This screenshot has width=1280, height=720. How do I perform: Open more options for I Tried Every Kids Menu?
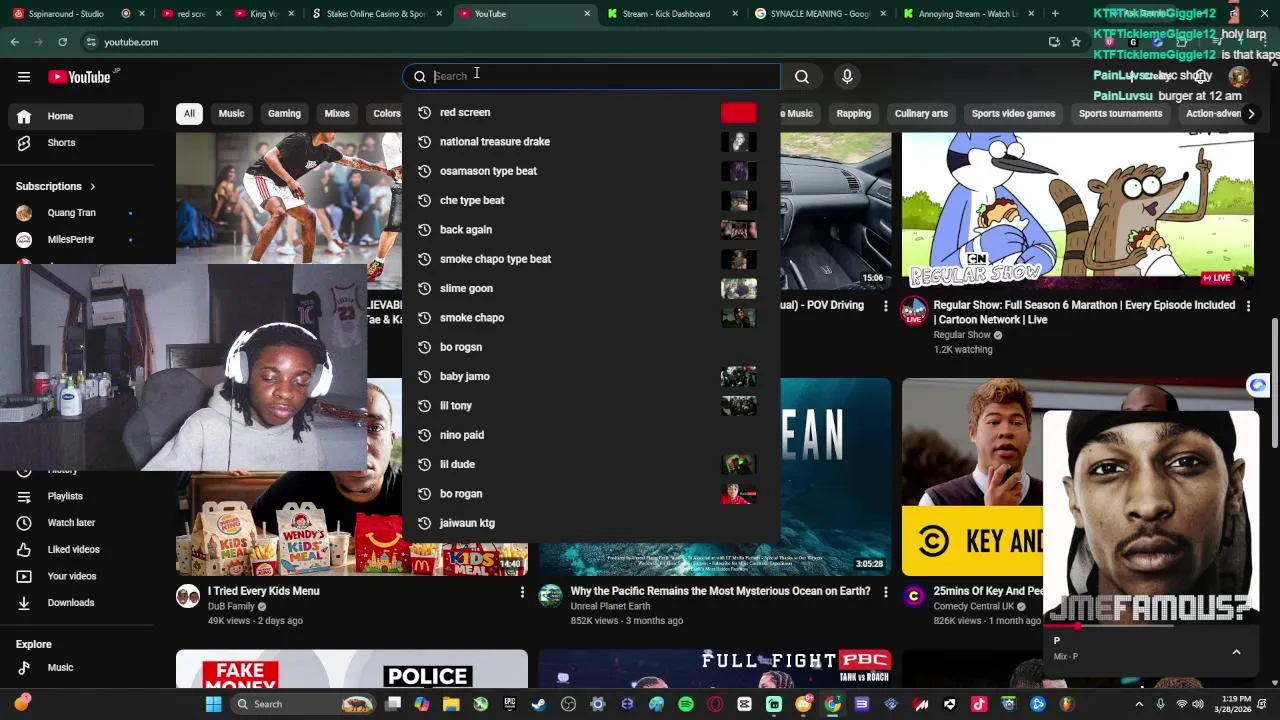pos(522,592)
